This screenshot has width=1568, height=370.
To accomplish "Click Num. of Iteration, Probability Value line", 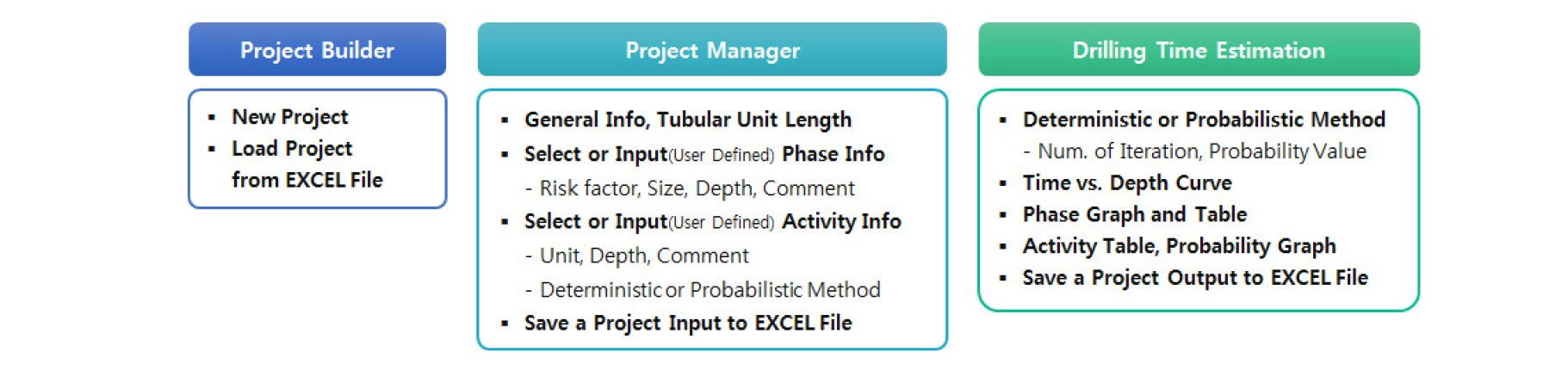I will click(x=1201, y=151).
